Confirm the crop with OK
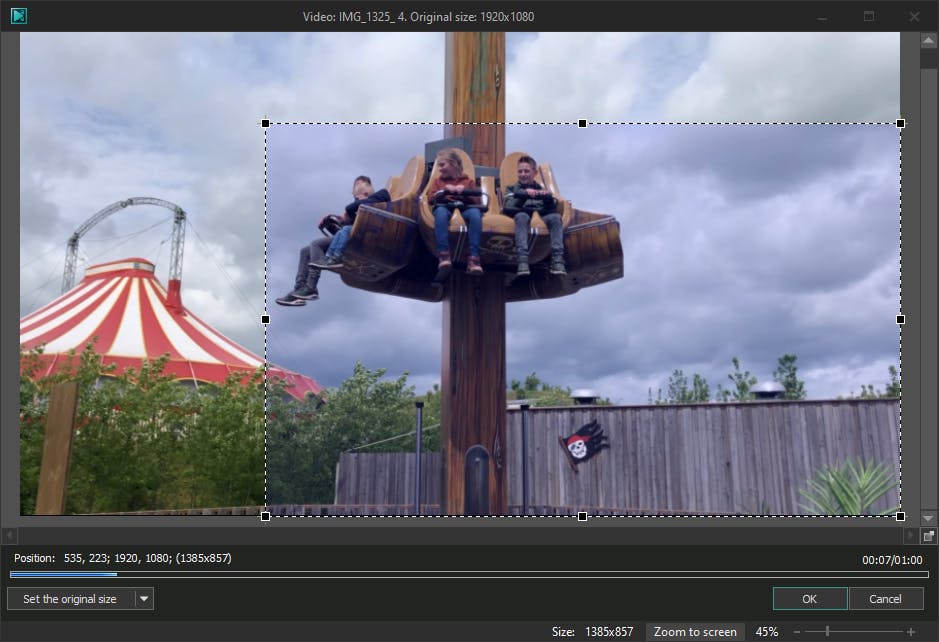 tap(809, 599)
